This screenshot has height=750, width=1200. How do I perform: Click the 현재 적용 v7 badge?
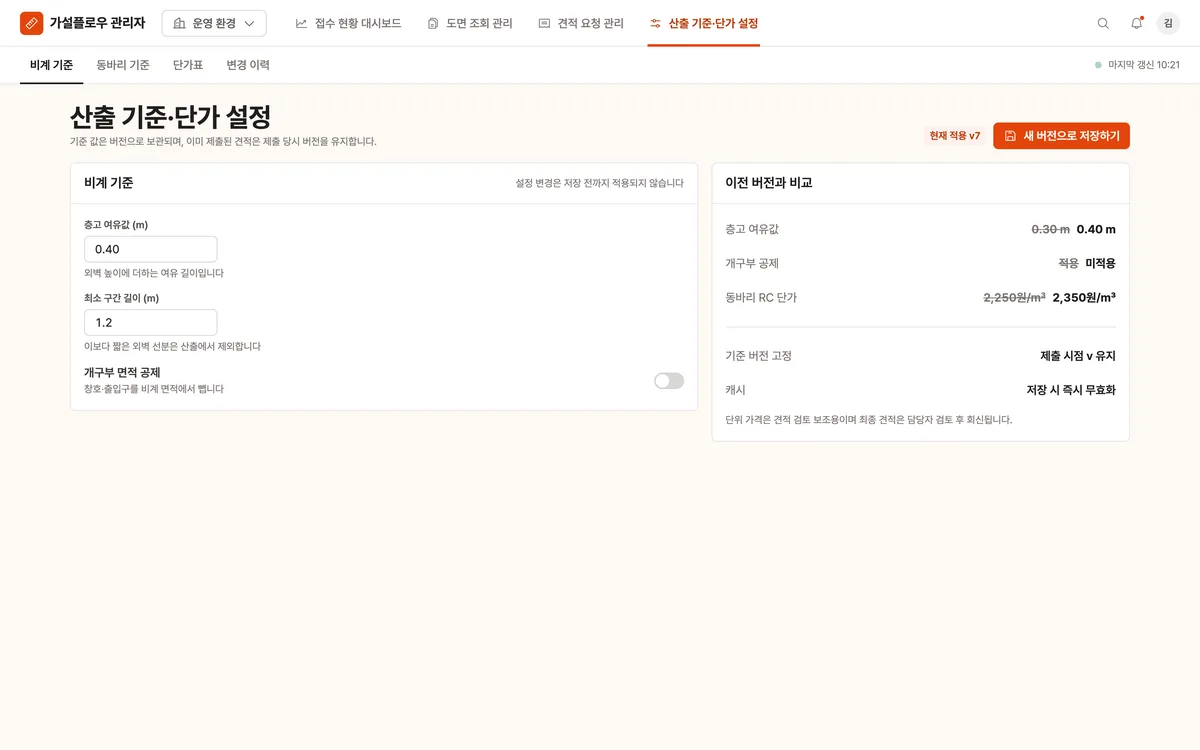[955, 136]
